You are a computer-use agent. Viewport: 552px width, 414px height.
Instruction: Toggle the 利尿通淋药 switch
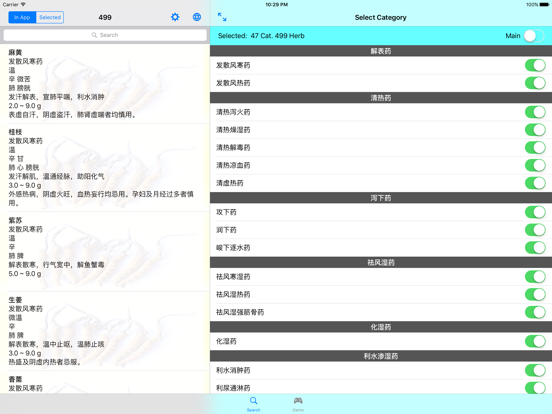pos(535,388)
